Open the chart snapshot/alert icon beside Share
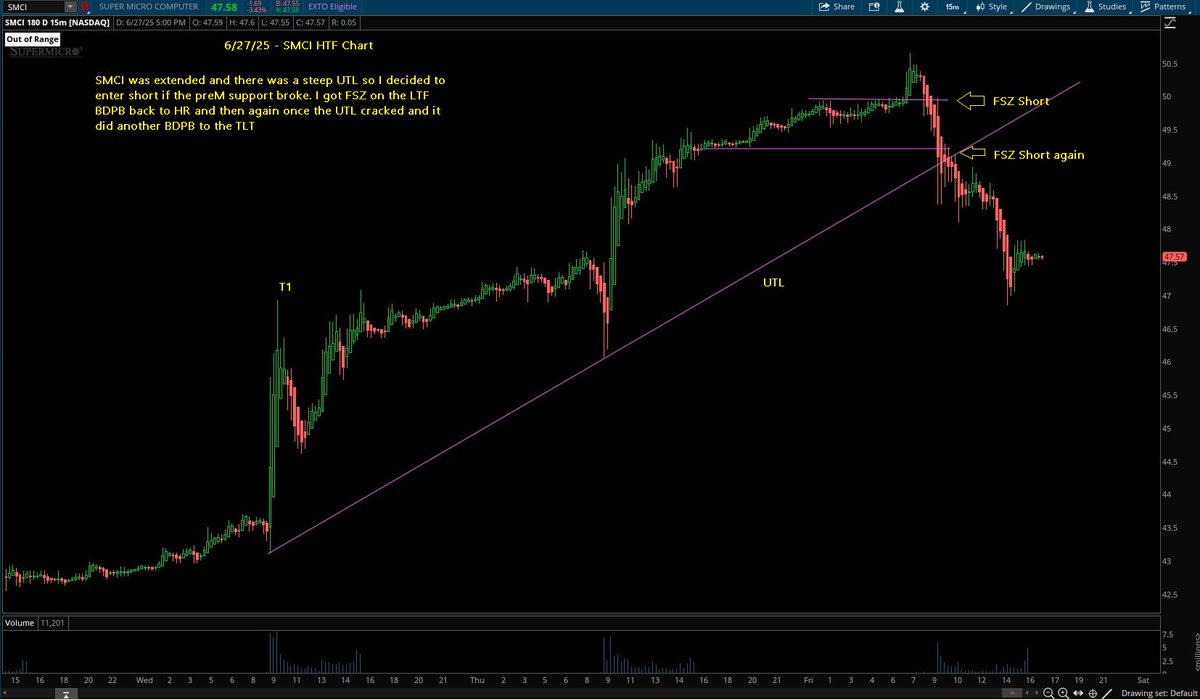The image size is (1200, 699). 873,7
